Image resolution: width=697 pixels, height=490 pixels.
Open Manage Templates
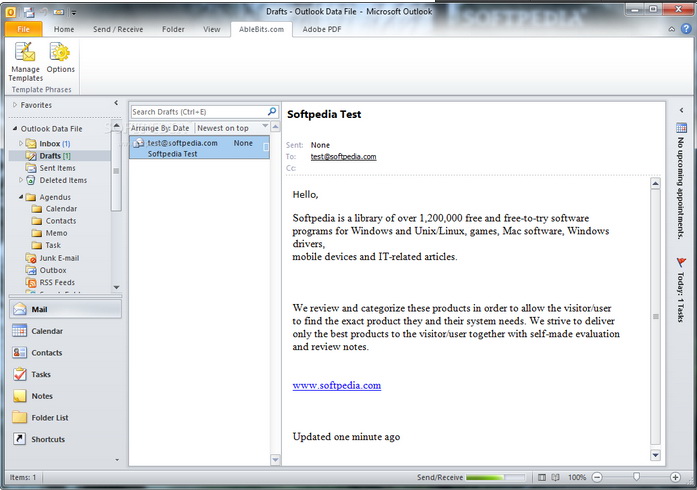tap(25, 62)
